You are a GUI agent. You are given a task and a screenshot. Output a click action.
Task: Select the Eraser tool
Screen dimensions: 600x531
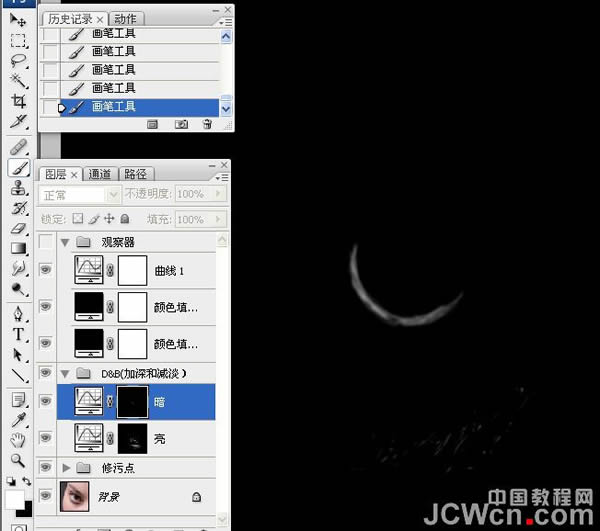18,228
